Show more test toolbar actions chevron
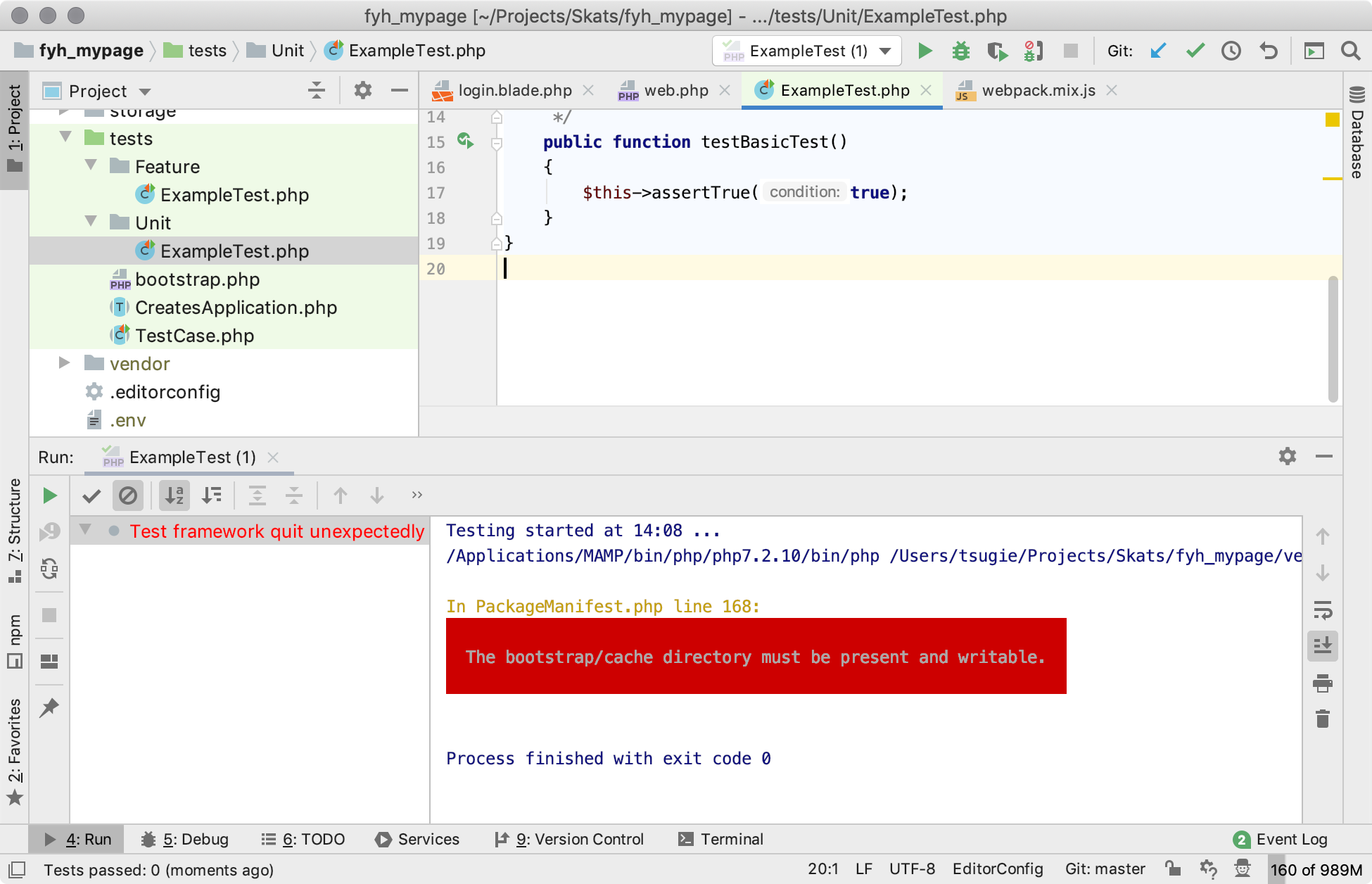Viewport: 1372px width, 884px height. [x=417, y=495]
